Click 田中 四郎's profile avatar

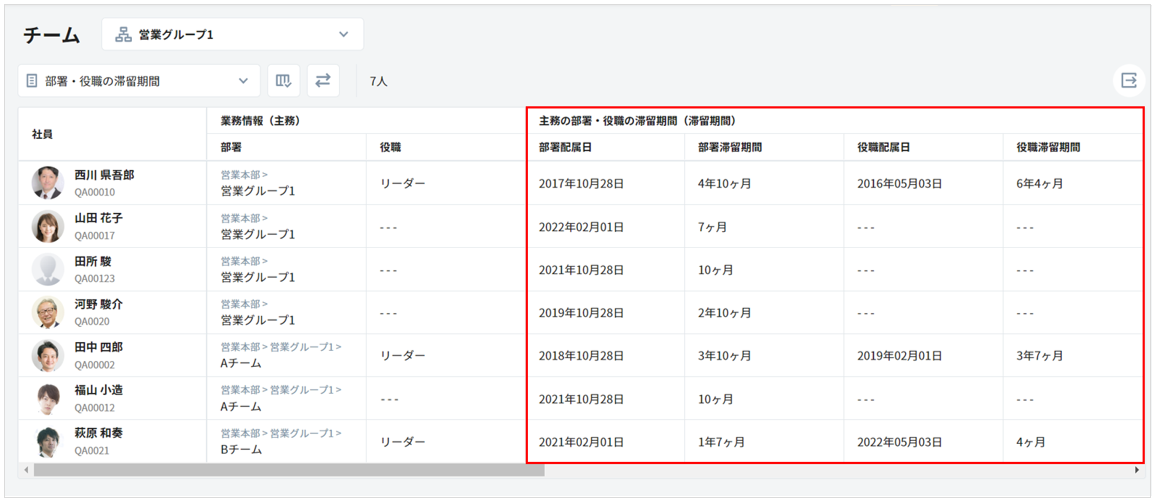click(x=47, y=355)
